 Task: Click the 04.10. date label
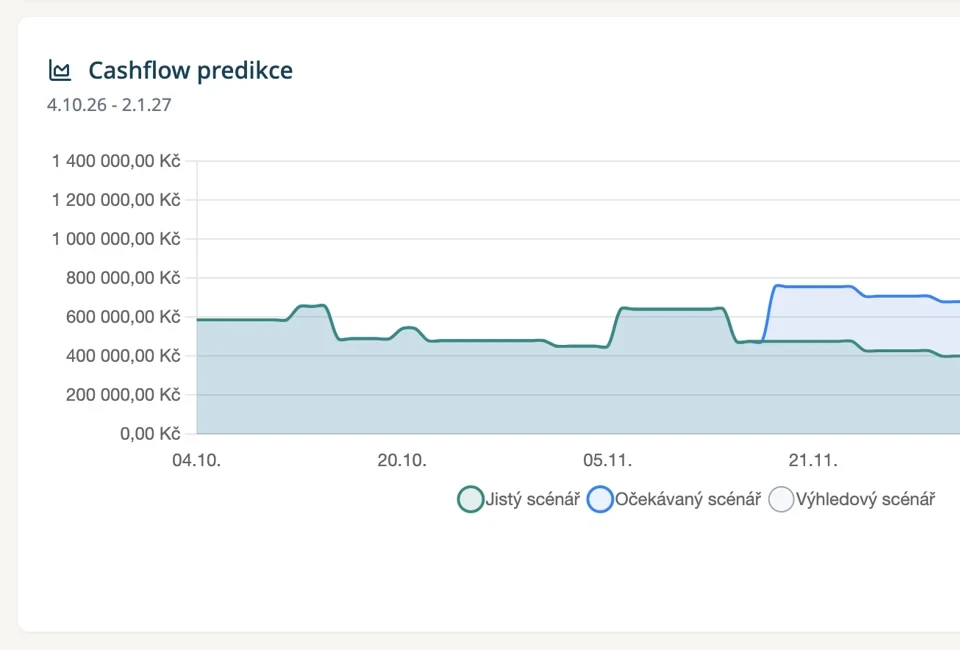(x=197, y=460)
